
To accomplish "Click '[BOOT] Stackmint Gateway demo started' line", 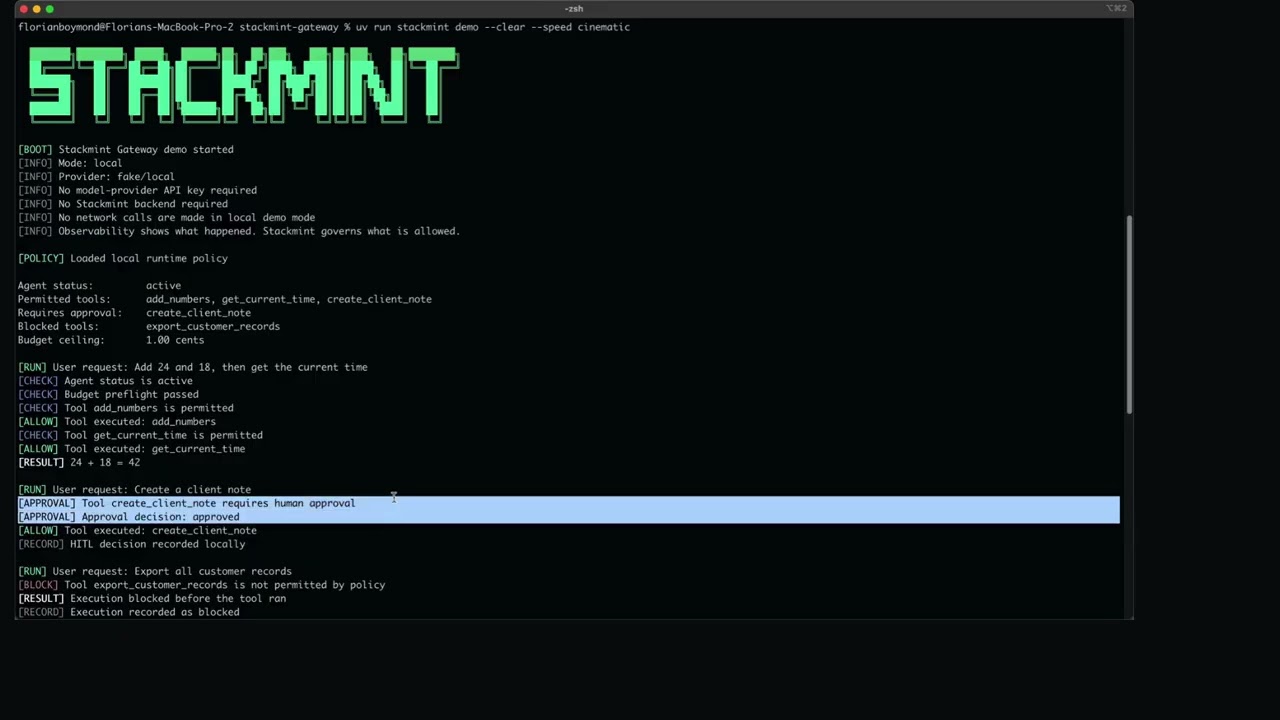I will coord(126,149).
